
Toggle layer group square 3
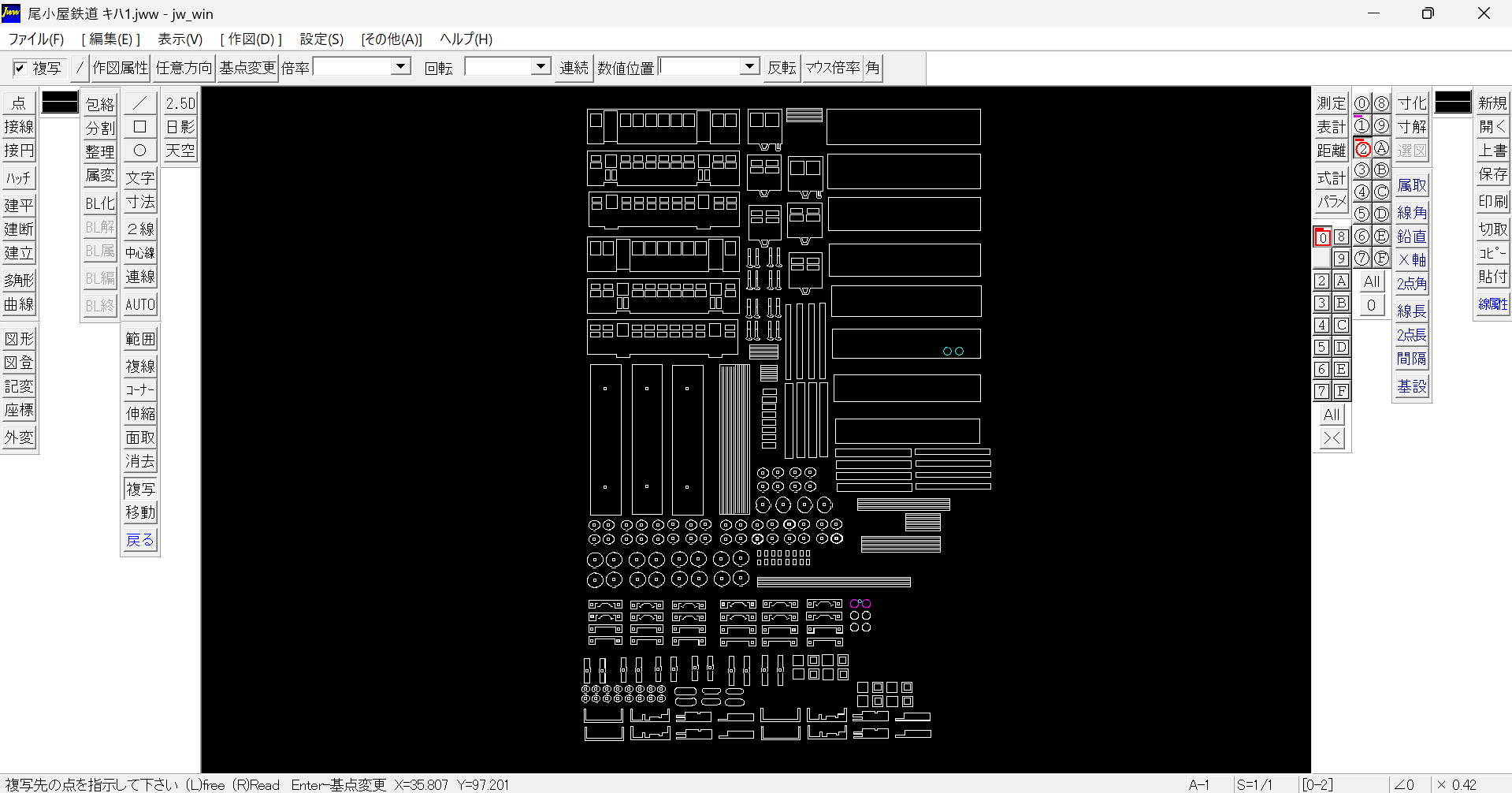coord(1322,303)
